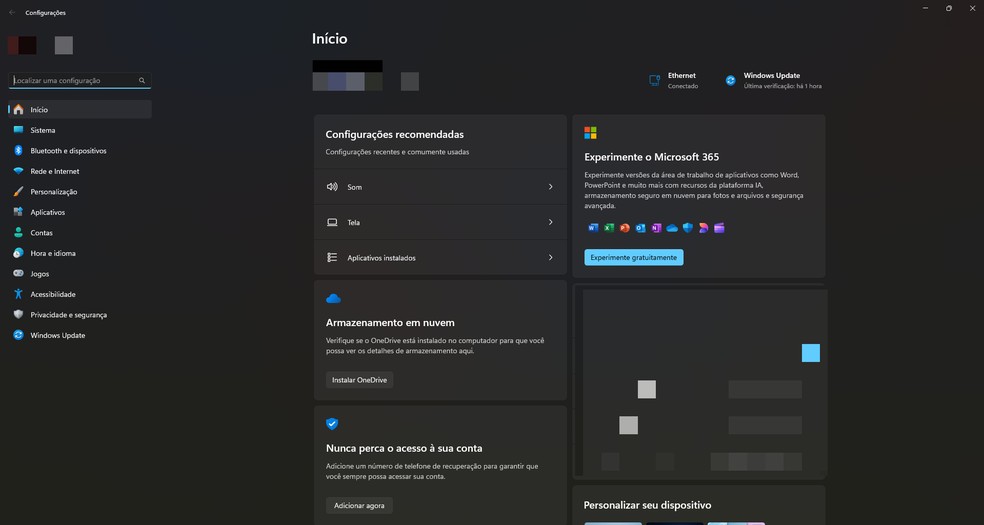
Task: Click the Experimente o Microsoft 365 heading
Action: [x=651, y=157]
